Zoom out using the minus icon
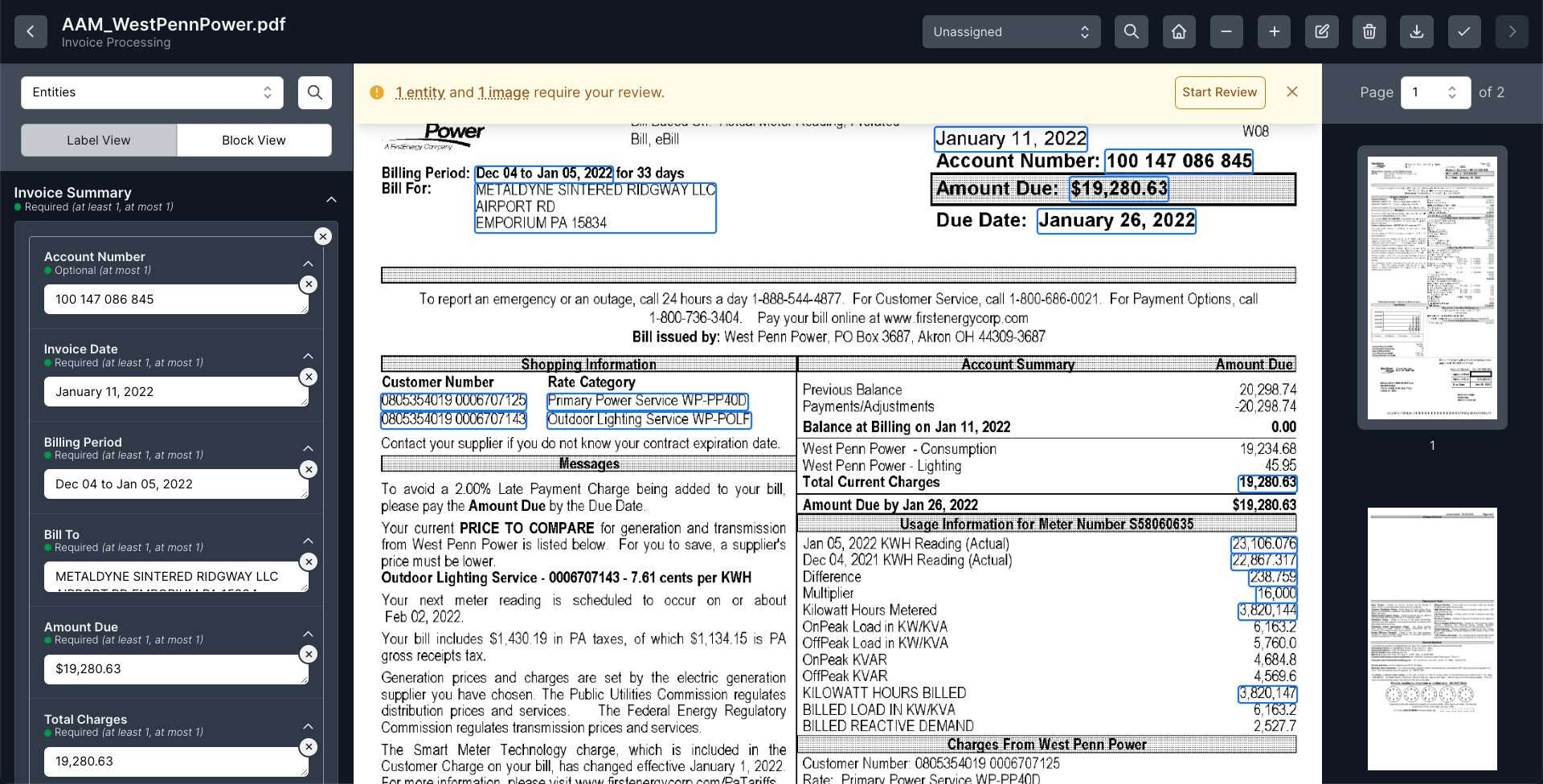 1226,31
